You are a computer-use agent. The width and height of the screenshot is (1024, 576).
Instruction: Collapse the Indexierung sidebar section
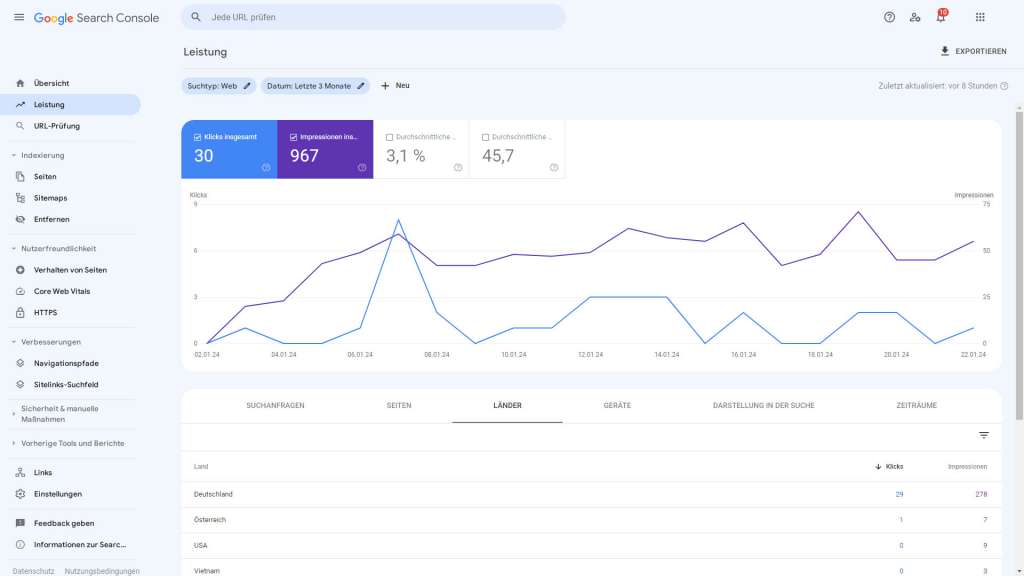coord(12,155)
